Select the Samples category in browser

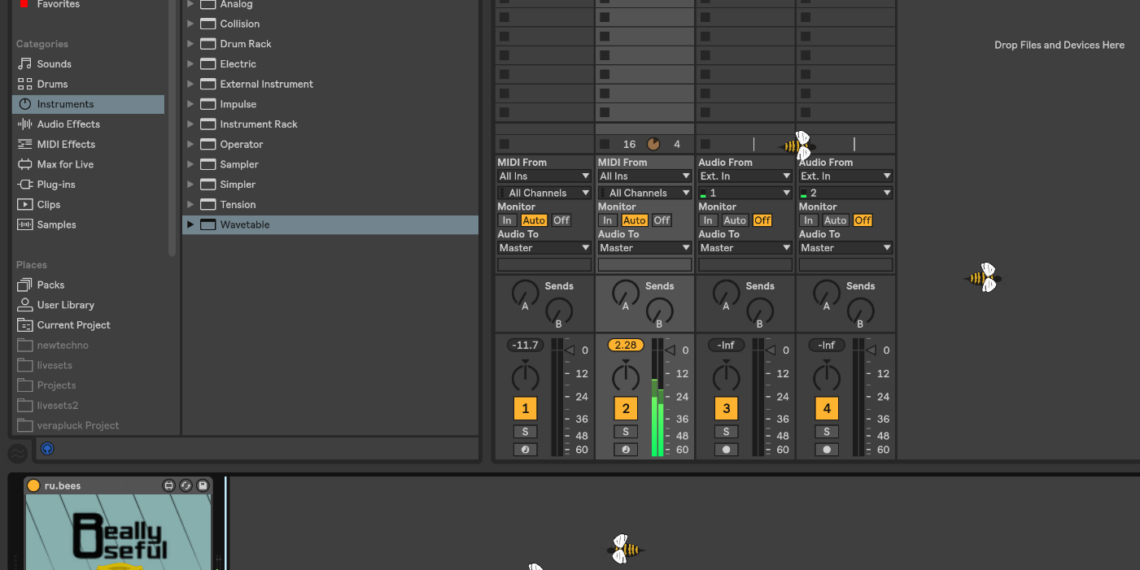click(56, 225)
